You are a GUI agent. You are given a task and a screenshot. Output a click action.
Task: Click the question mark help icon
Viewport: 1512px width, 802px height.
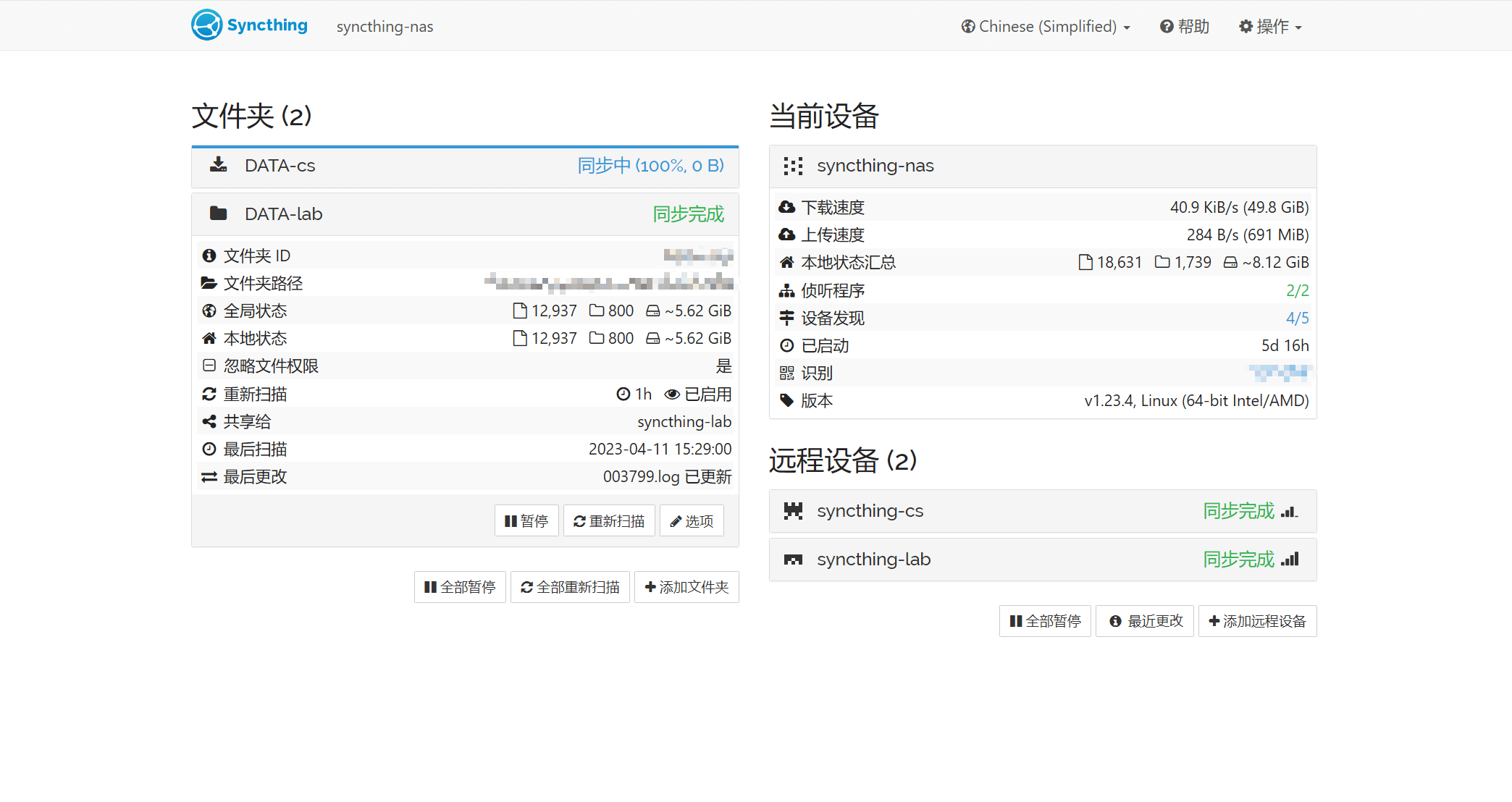1167,27
